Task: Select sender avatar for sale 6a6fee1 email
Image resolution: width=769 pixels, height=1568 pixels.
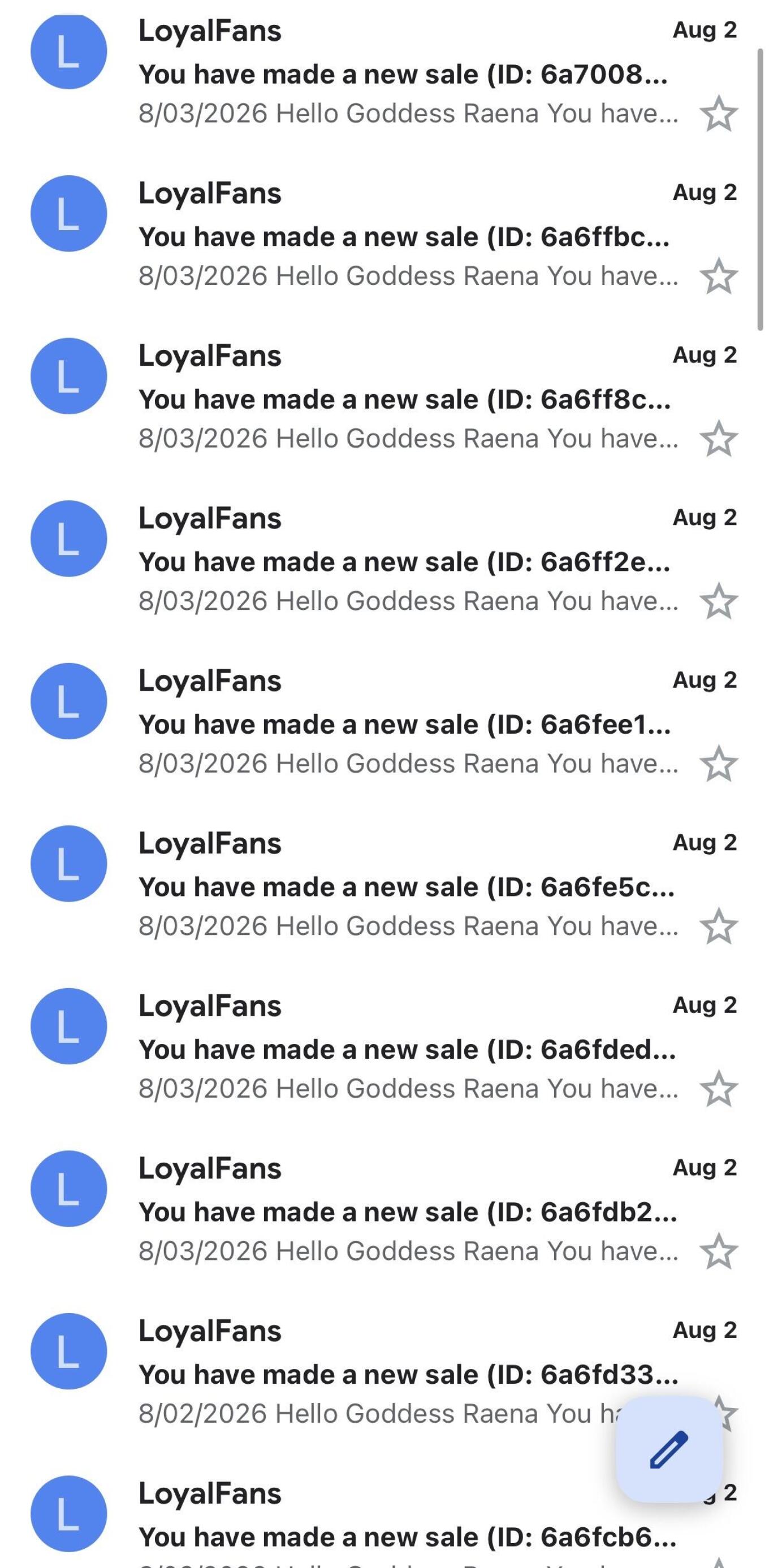Action: click(x=69, y=701)
